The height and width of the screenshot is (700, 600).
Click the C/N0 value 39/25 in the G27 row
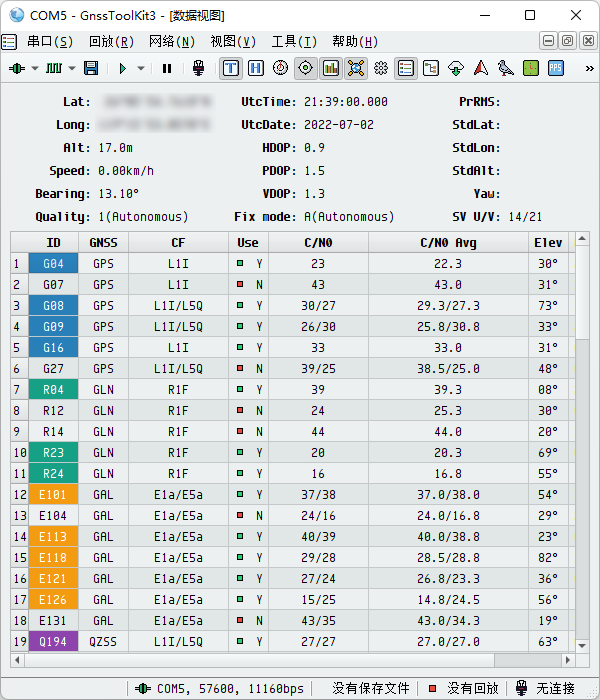(318, 368)
